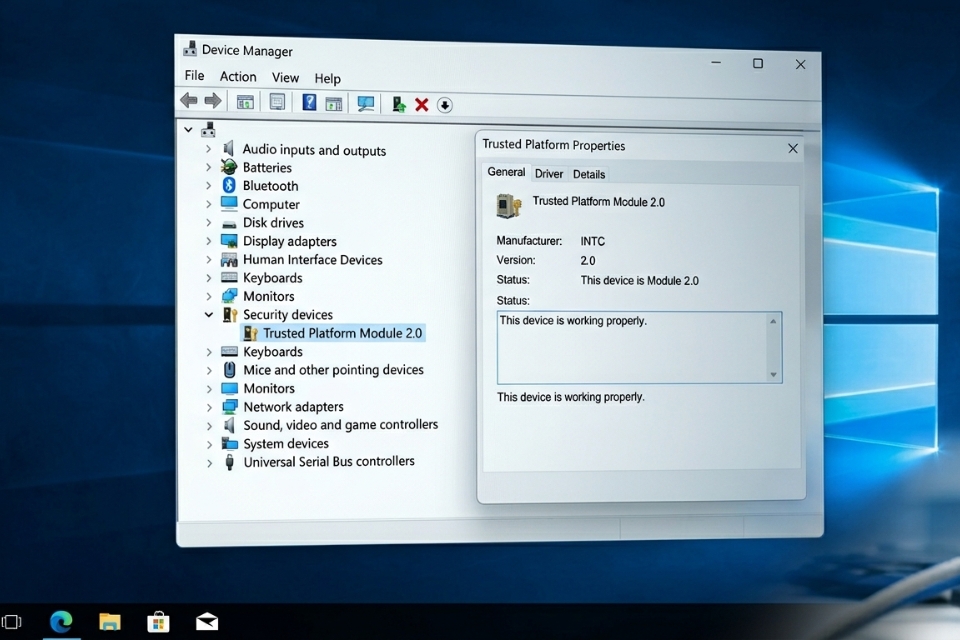960x640 pixels.
Task: Click the device status box scroll-down arrow
Action: pyautogui.click(x=773, y=374)
